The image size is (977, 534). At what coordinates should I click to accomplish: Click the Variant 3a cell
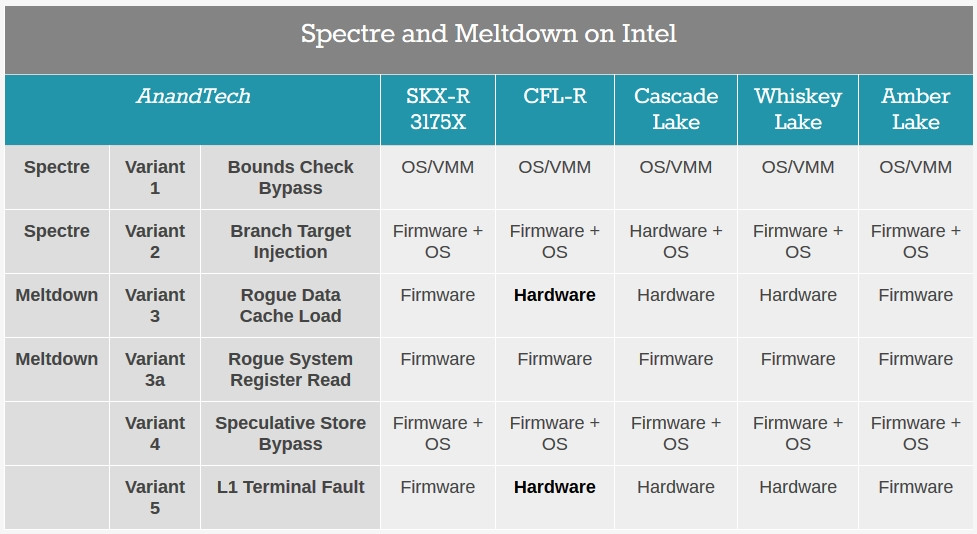click(155, 370)
